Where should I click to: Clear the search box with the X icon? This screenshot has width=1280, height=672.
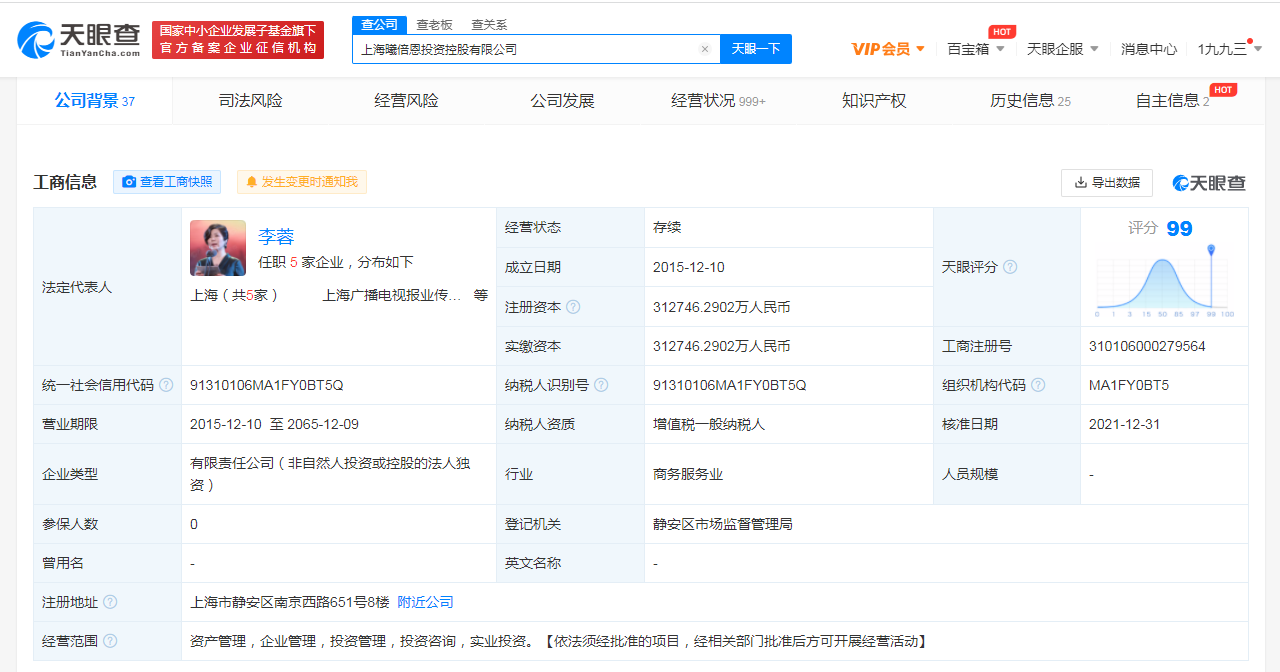[x=704, y=49]
